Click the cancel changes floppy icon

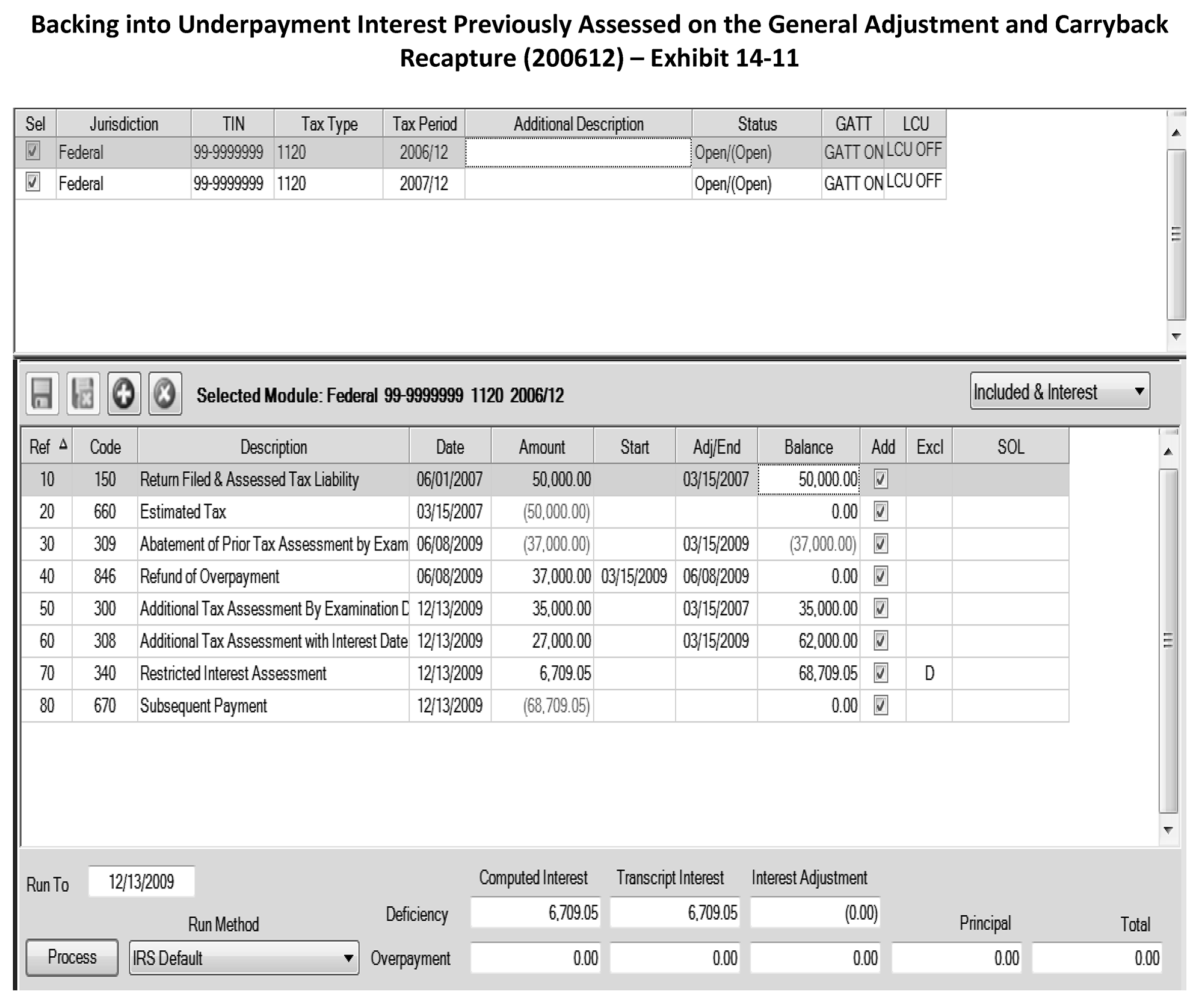[83, 394]
